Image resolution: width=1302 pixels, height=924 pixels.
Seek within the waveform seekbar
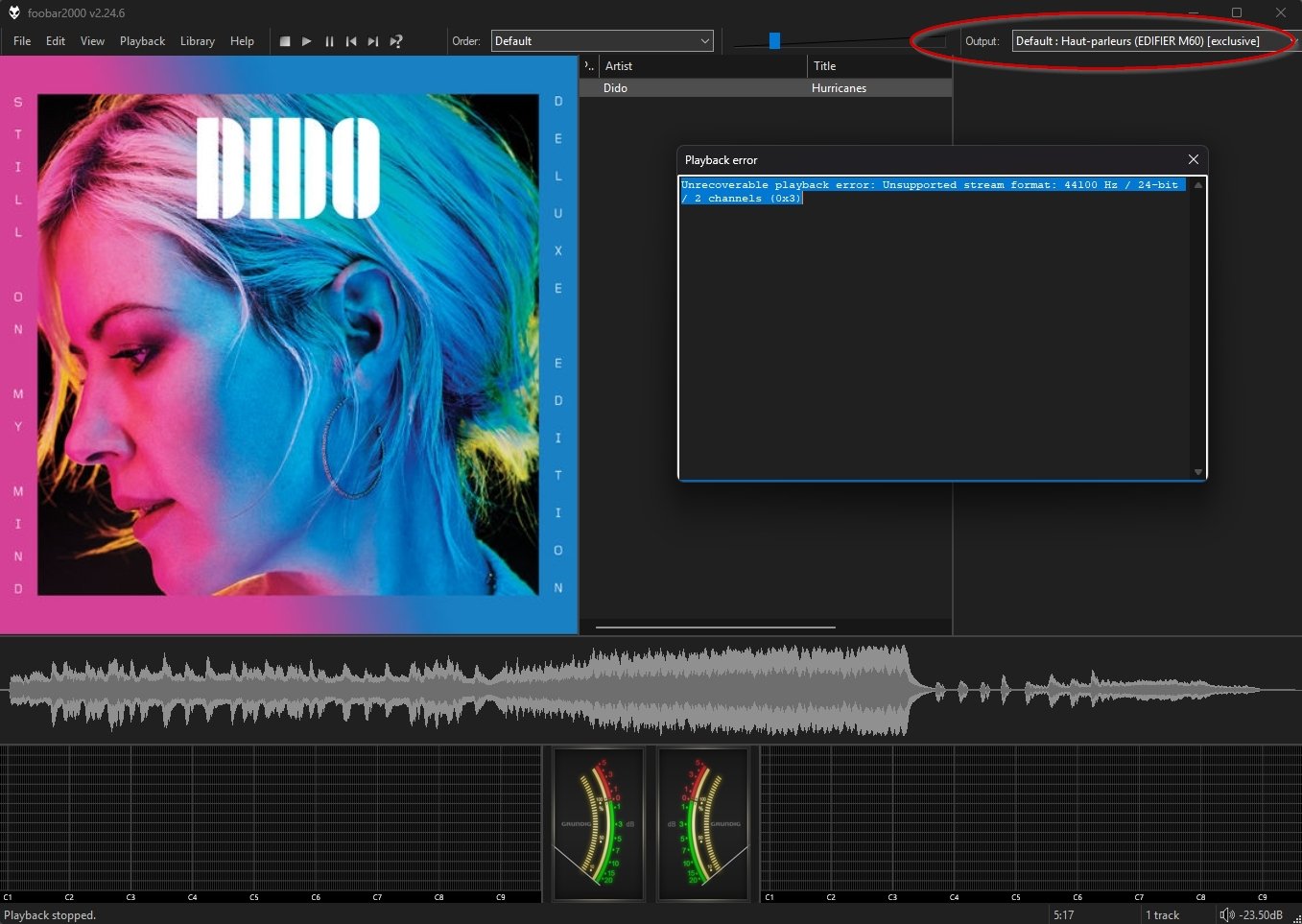coord(651,689)
